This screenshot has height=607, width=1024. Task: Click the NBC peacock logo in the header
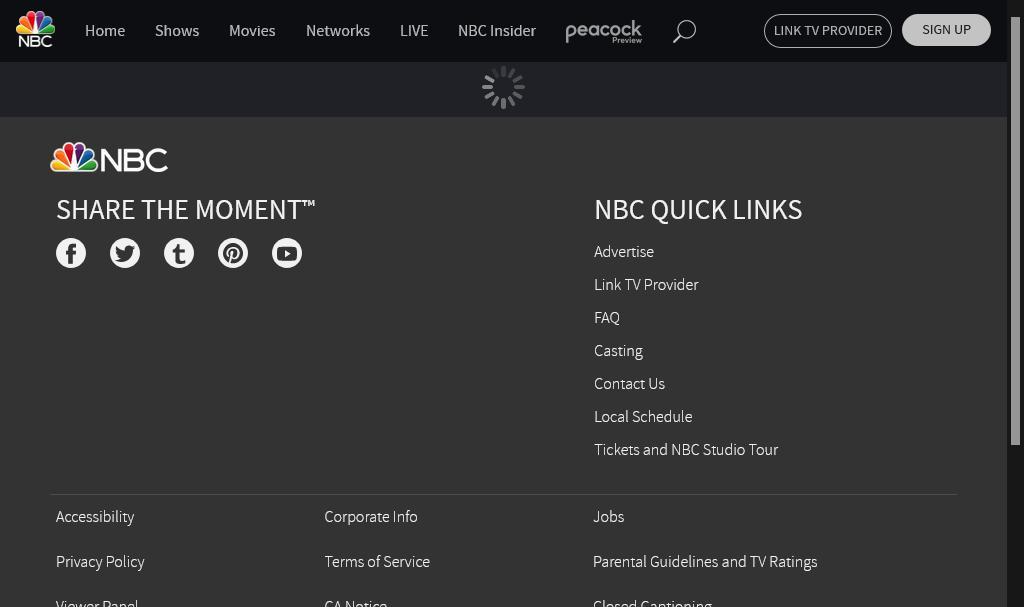click(35, 29)
